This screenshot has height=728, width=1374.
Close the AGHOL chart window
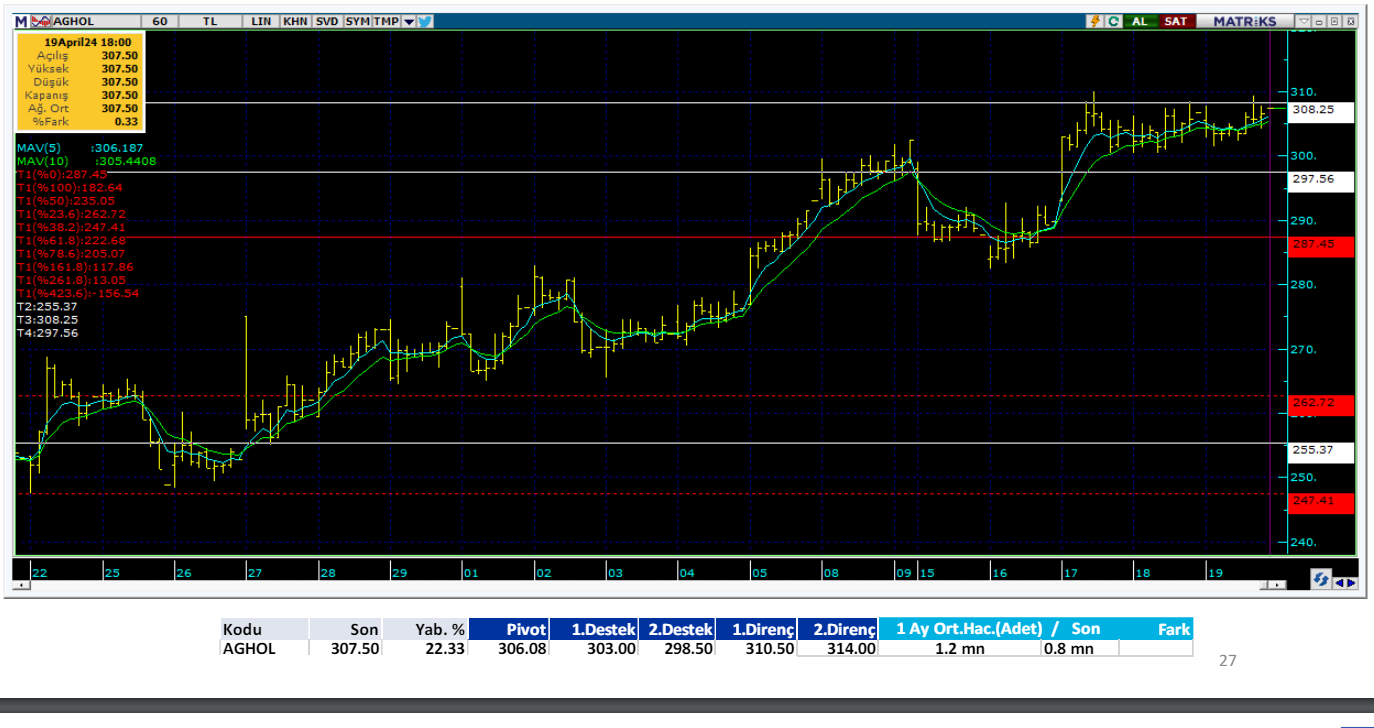pyautogui.click(x=1350, y=21)
